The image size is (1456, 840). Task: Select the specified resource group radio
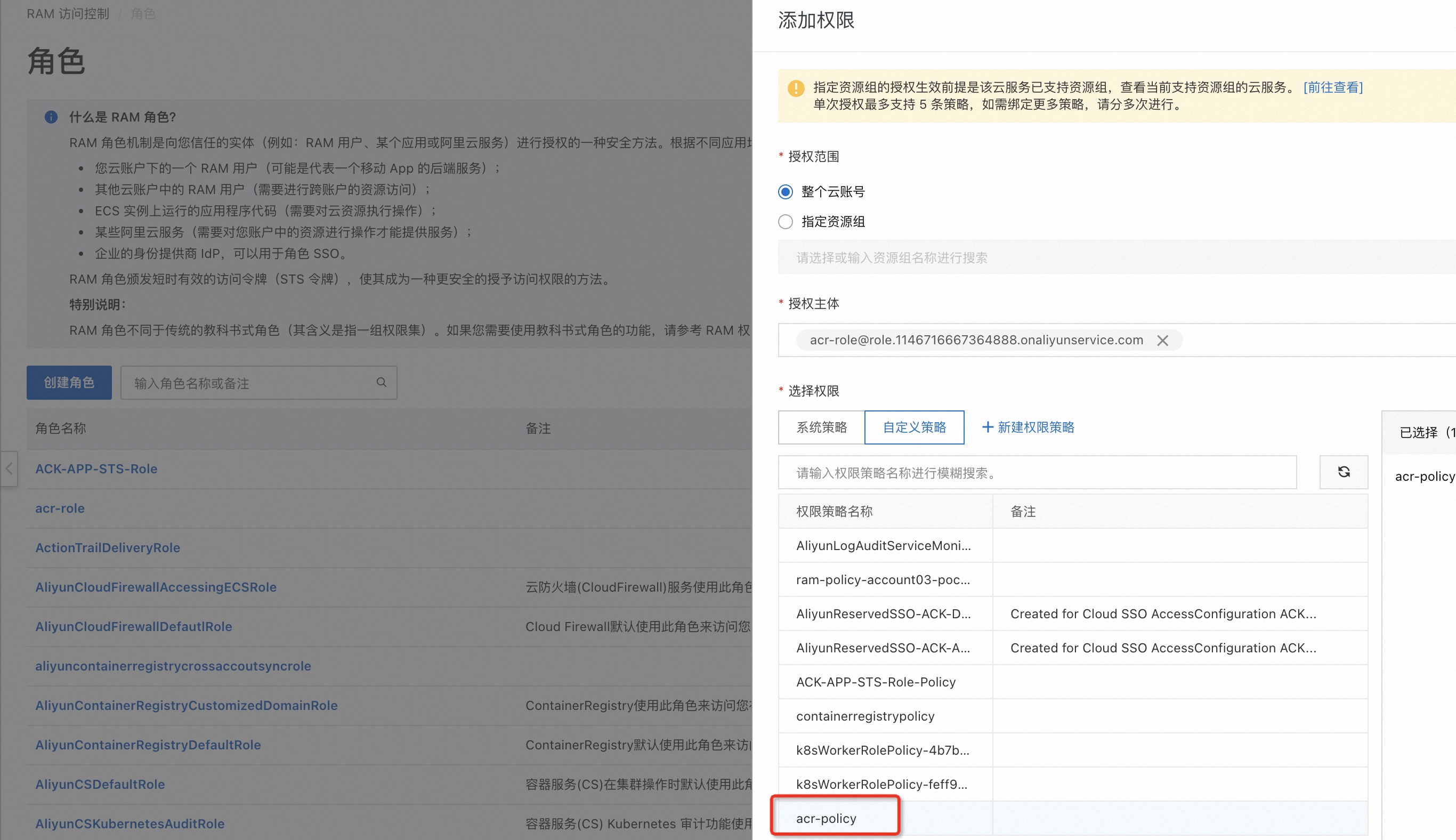point(785,222)
